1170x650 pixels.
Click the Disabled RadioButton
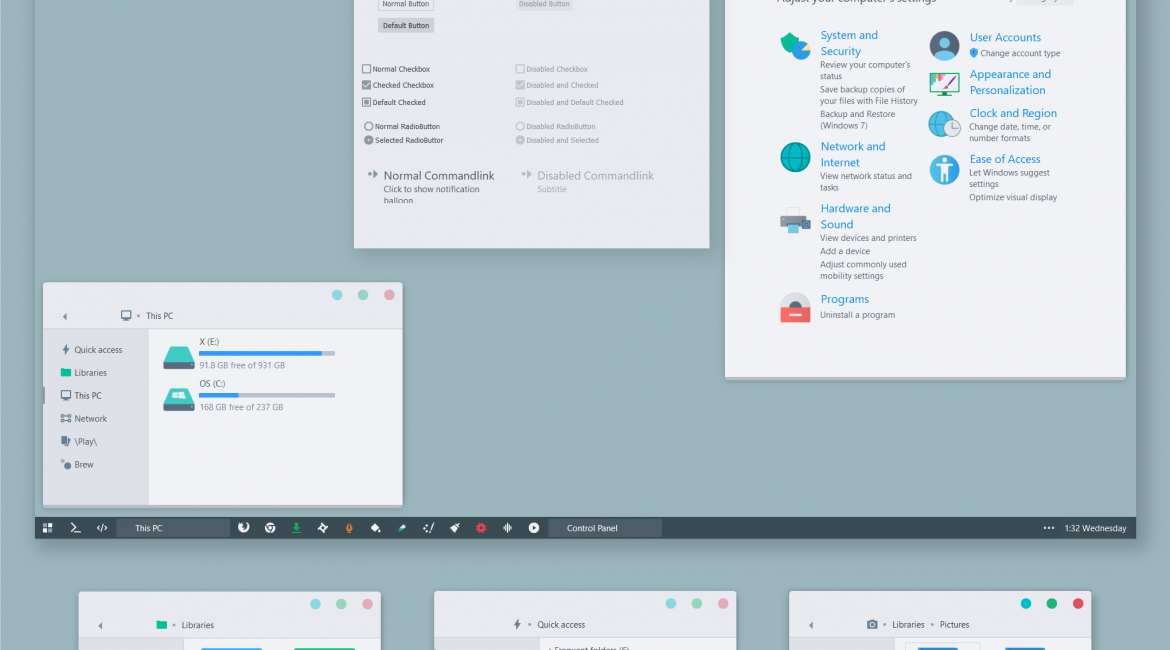click(520, 126)
